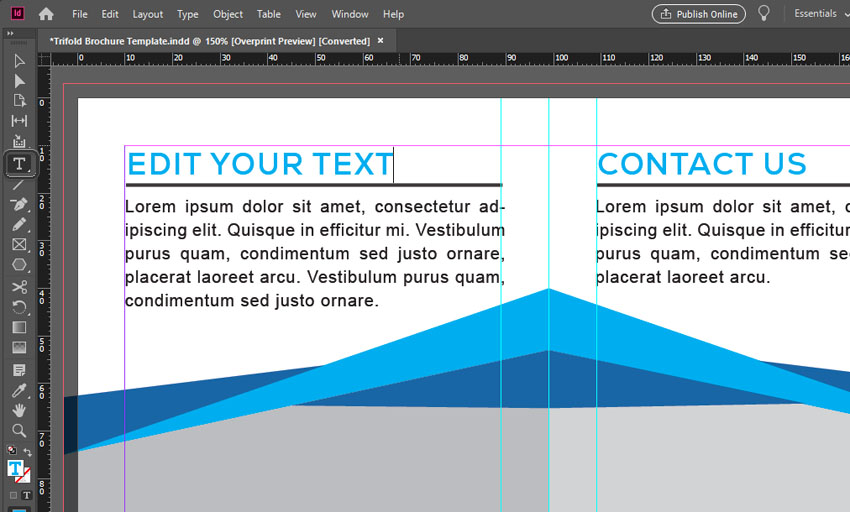The width and height of the screenshot is (850, 512).
Task: Open the Type menu
Action: tap(188, 14)
